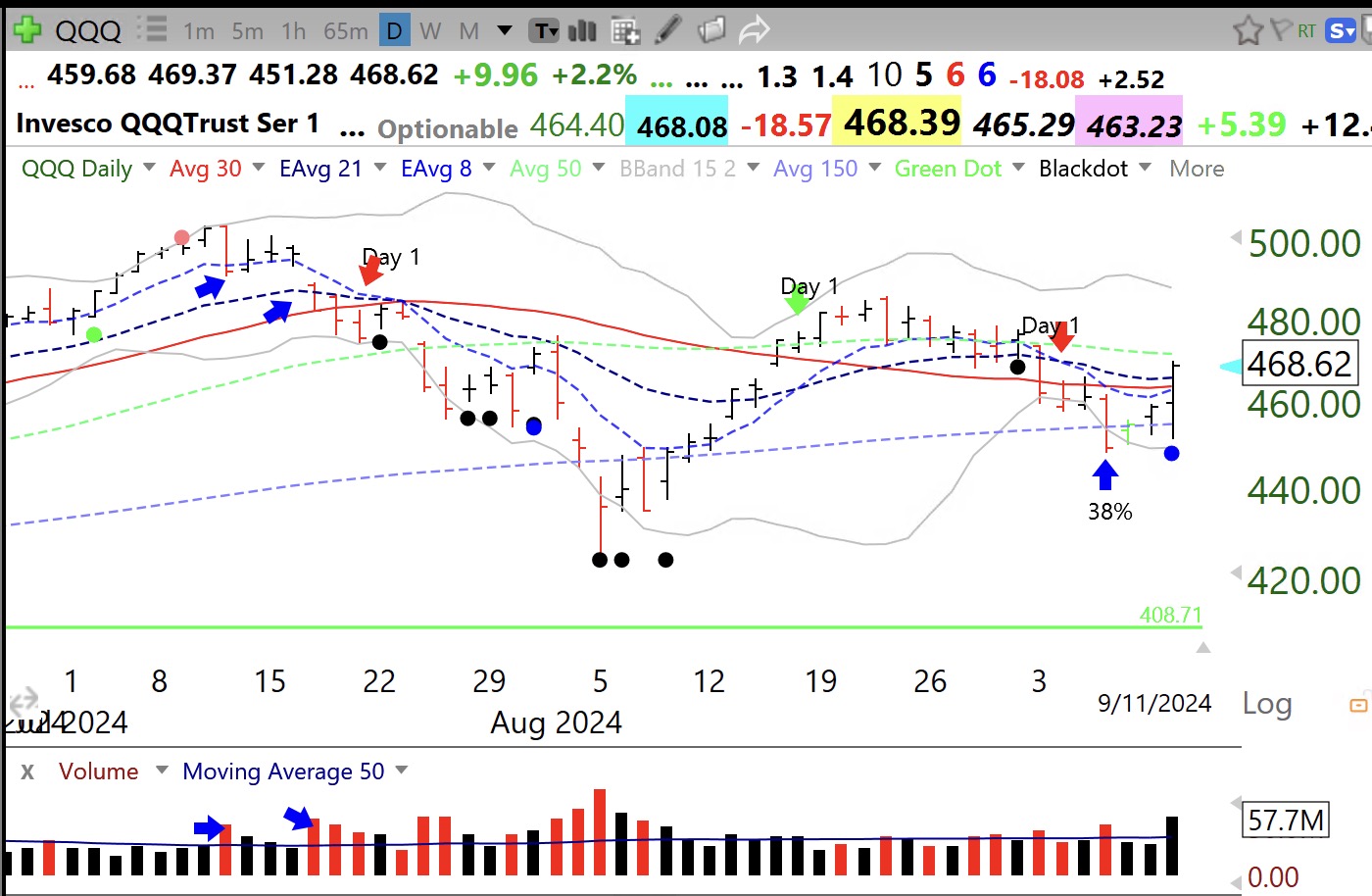The width and height of the screenshot is (1372, 896).
Task: Click the Blackdot indicator label
Action: [1084, 169]
